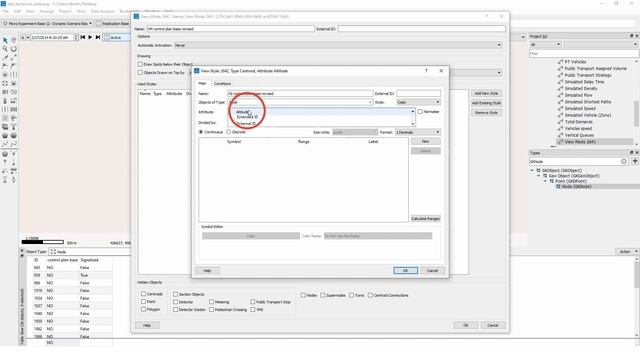Check Pedestrian Crossing checkbox
Viewport: 640px width, 360px height.
[x=211, y=309]
